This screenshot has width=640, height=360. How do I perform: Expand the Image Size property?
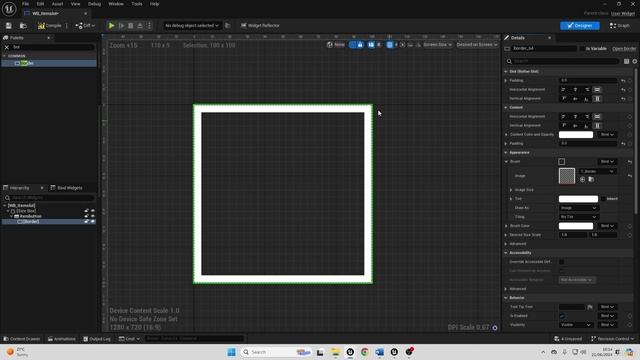511,190
